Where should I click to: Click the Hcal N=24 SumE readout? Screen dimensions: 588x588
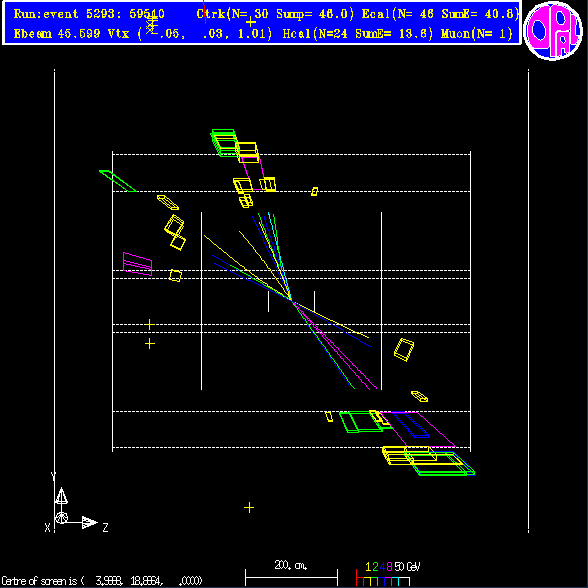(x=357, y=34)
